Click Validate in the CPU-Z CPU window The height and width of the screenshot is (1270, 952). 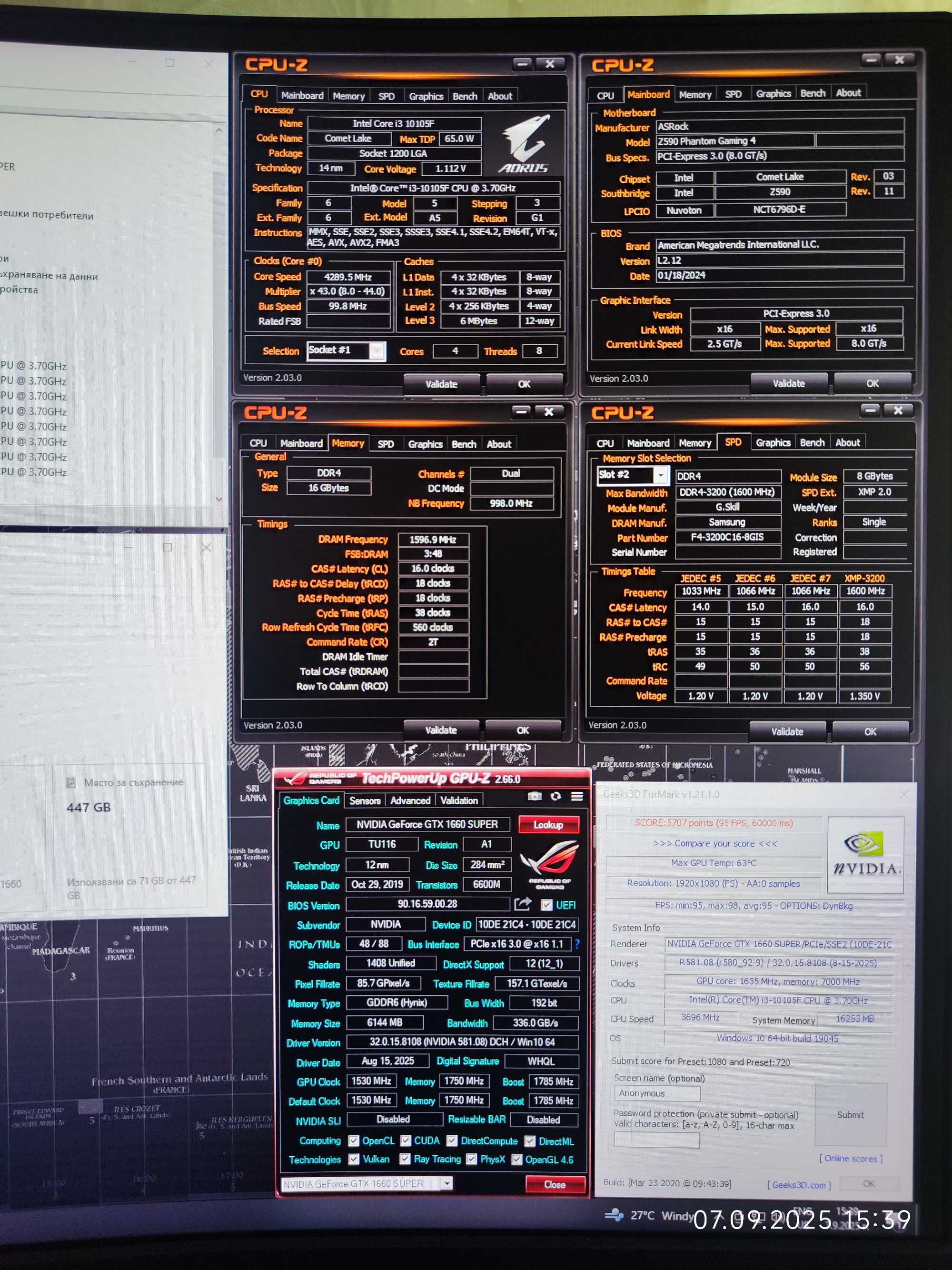tap(441, 383)
